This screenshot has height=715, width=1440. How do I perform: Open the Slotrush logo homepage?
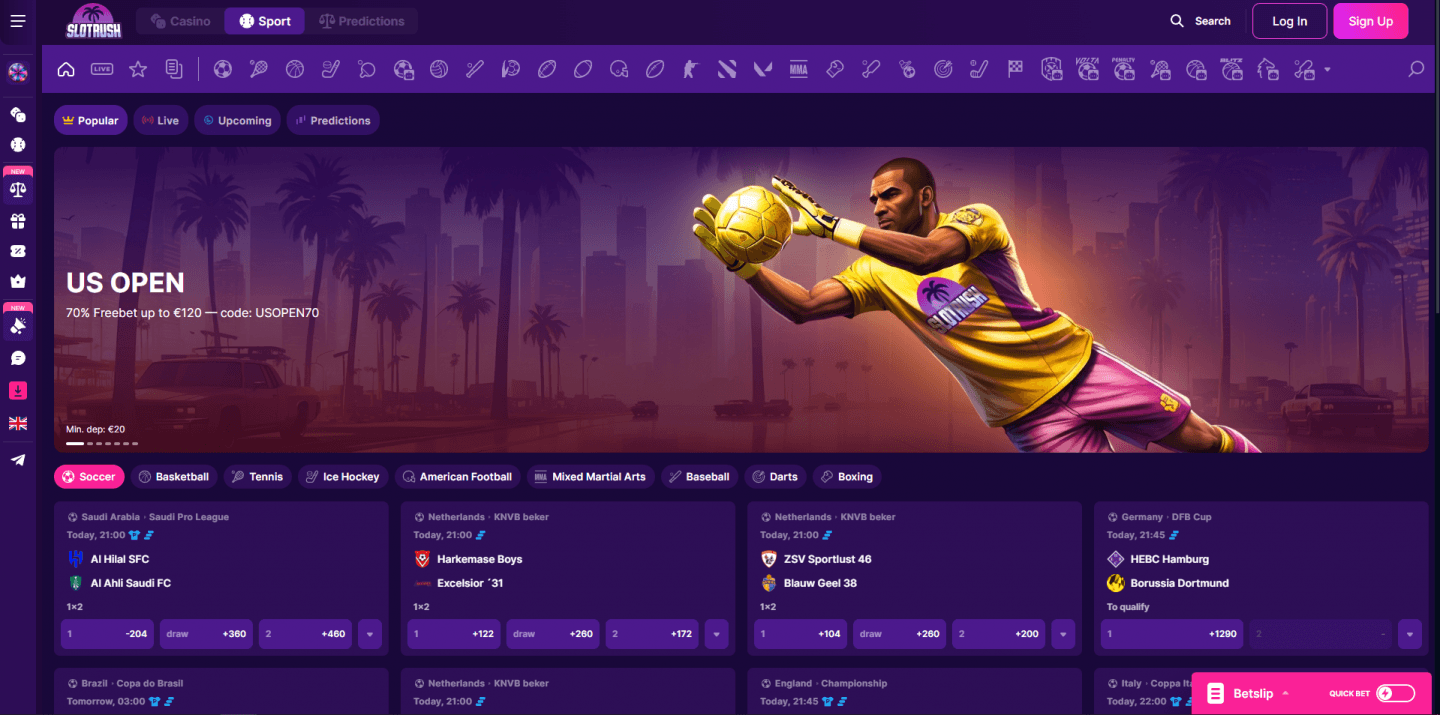click(94, 21)
